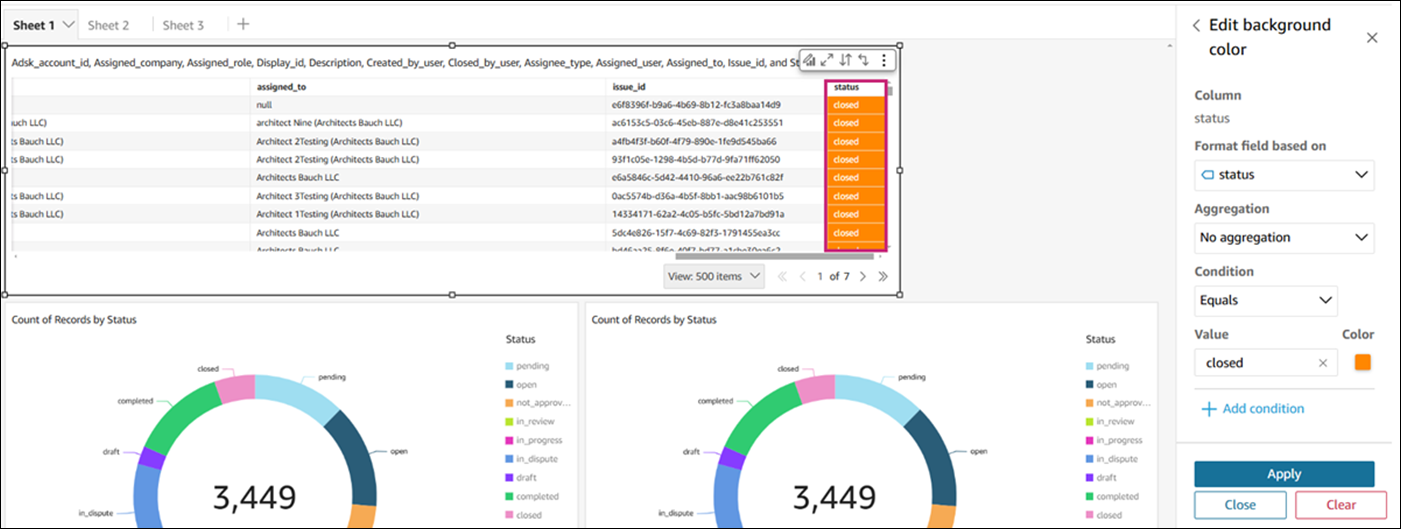The image size is (1401, 529).
Task: Clear the closed value with X
Action: 1323,363
